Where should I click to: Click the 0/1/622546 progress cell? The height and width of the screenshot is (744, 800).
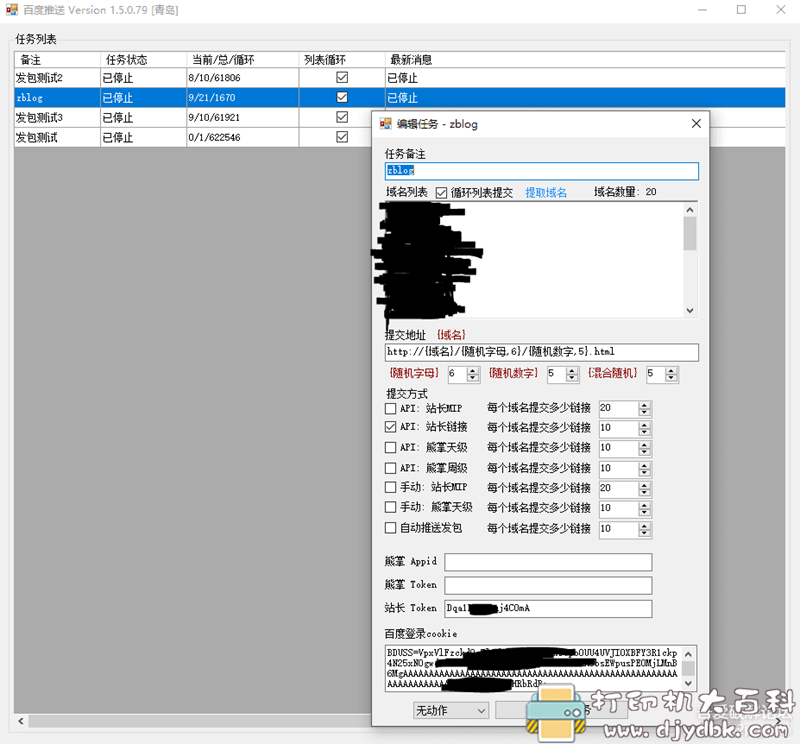[242, 137]
